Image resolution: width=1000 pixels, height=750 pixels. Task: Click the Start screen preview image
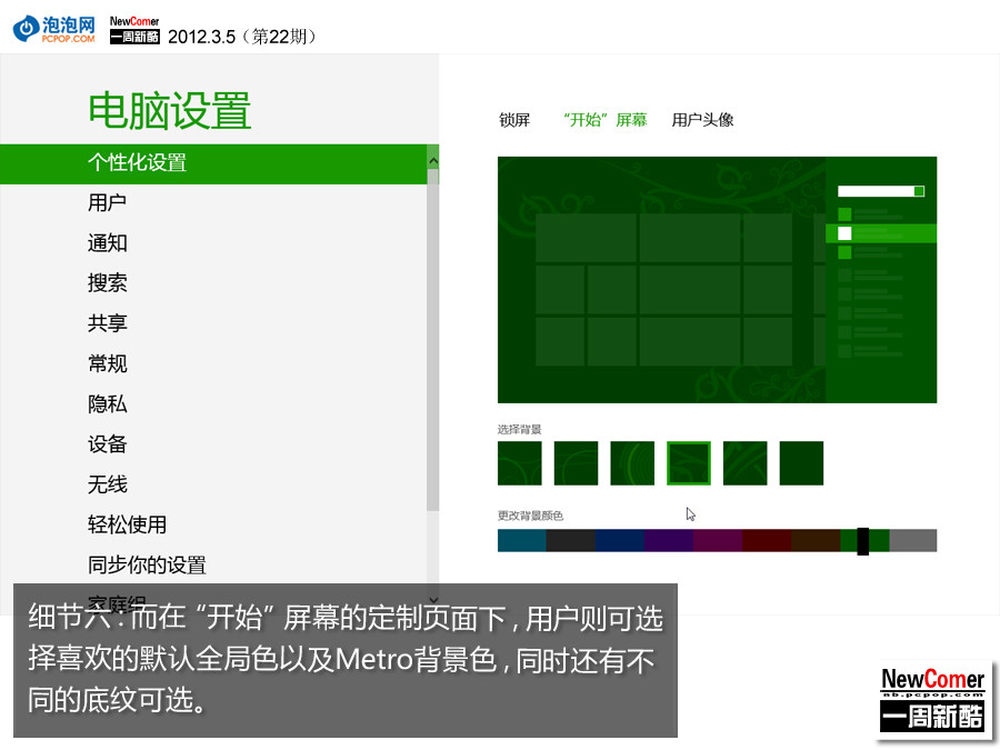pos(717,280)
